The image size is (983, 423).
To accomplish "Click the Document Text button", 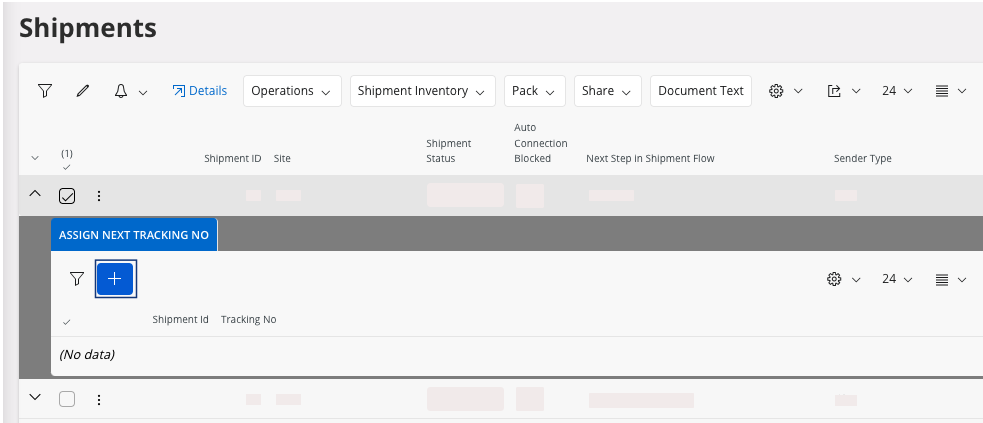I will click(700, 91).
